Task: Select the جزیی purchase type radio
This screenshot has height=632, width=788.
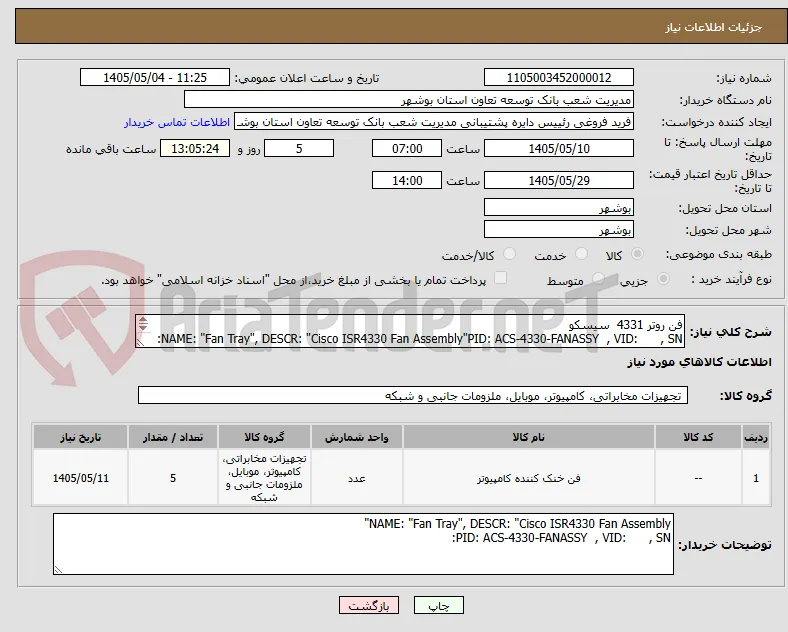Action: [x=663, y=278]
